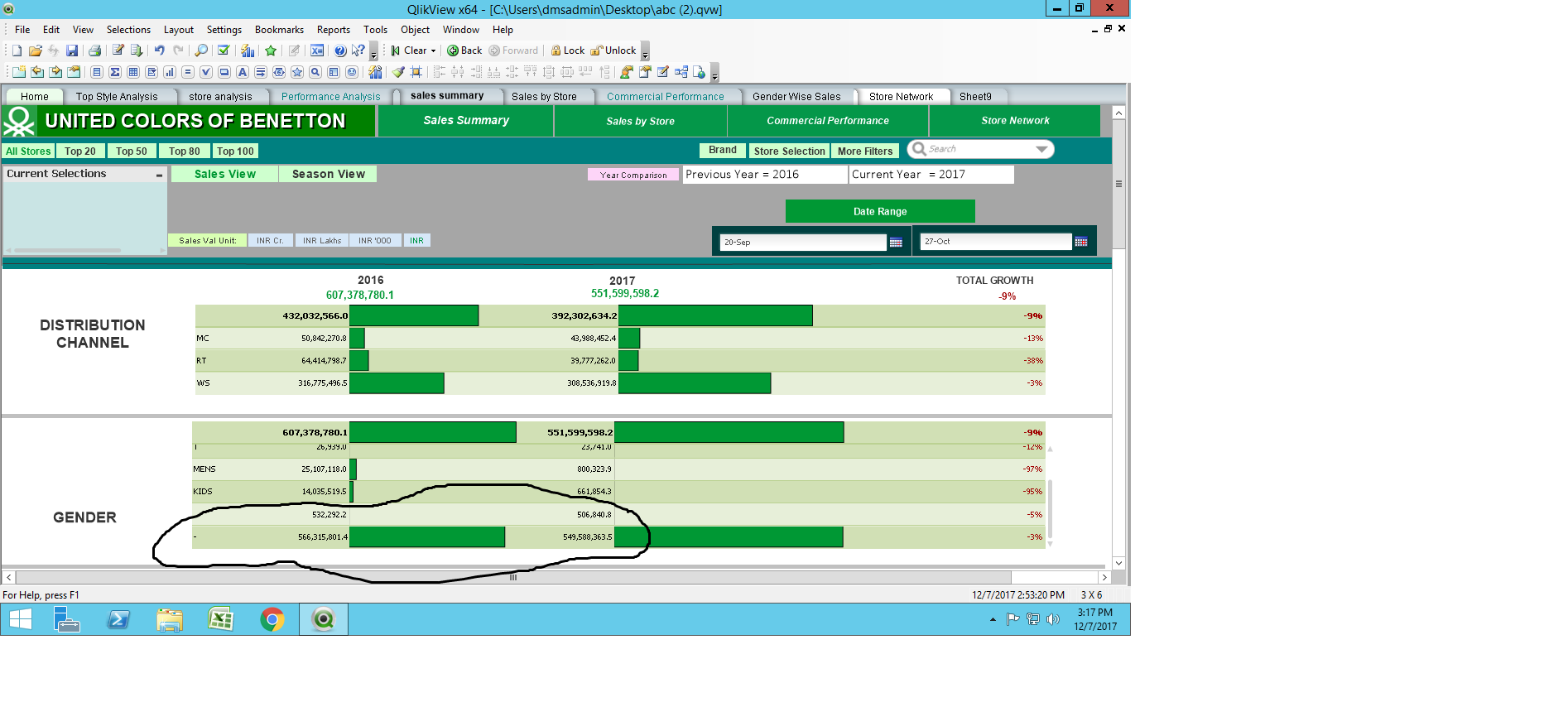Open a document with the folder icon

click(36, 50)
